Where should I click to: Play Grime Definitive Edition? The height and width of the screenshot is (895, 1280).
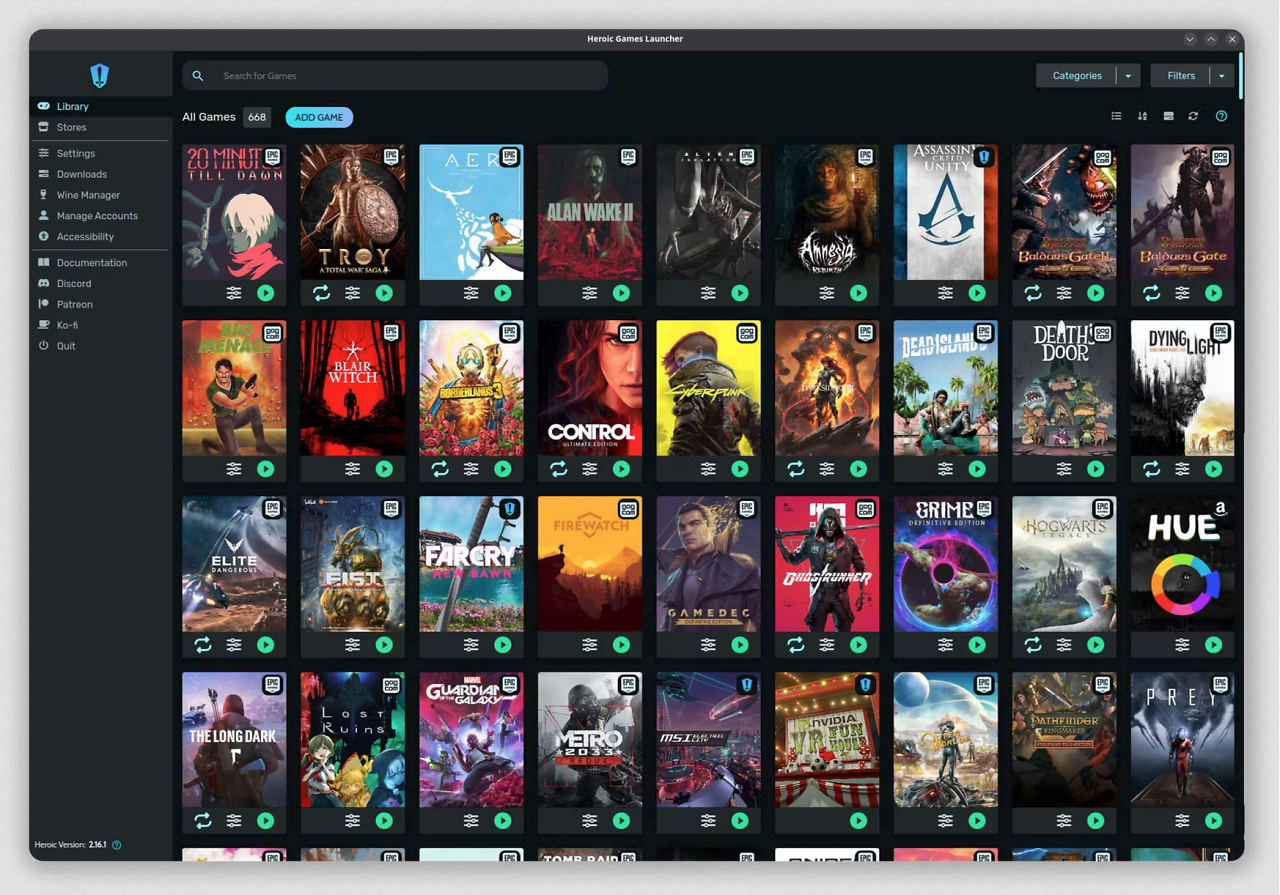tap(977, 645)
